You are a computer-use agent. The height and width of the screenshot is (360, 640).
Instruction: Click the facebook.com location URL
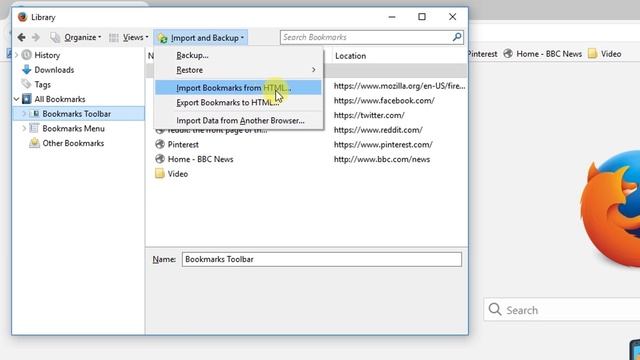click(384, 101)
